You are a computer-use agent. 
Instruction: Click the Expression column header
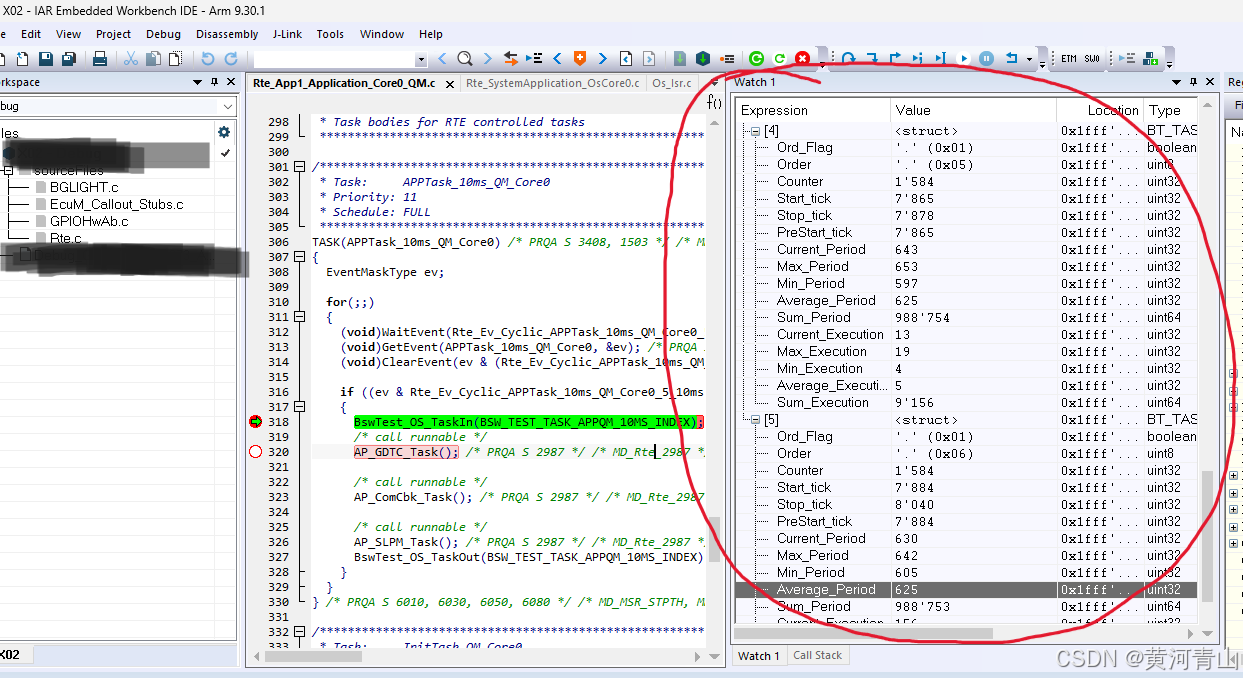[x=812, y=110]
